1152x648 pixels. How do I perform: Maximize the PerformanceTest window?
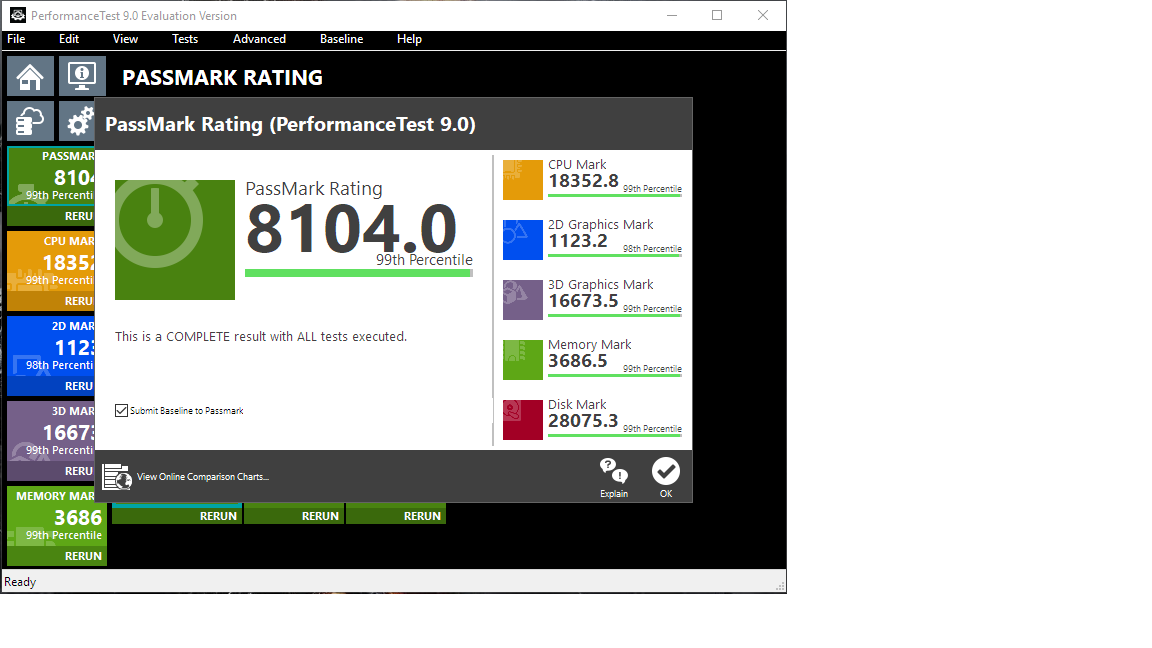click(x=717, y=15)
